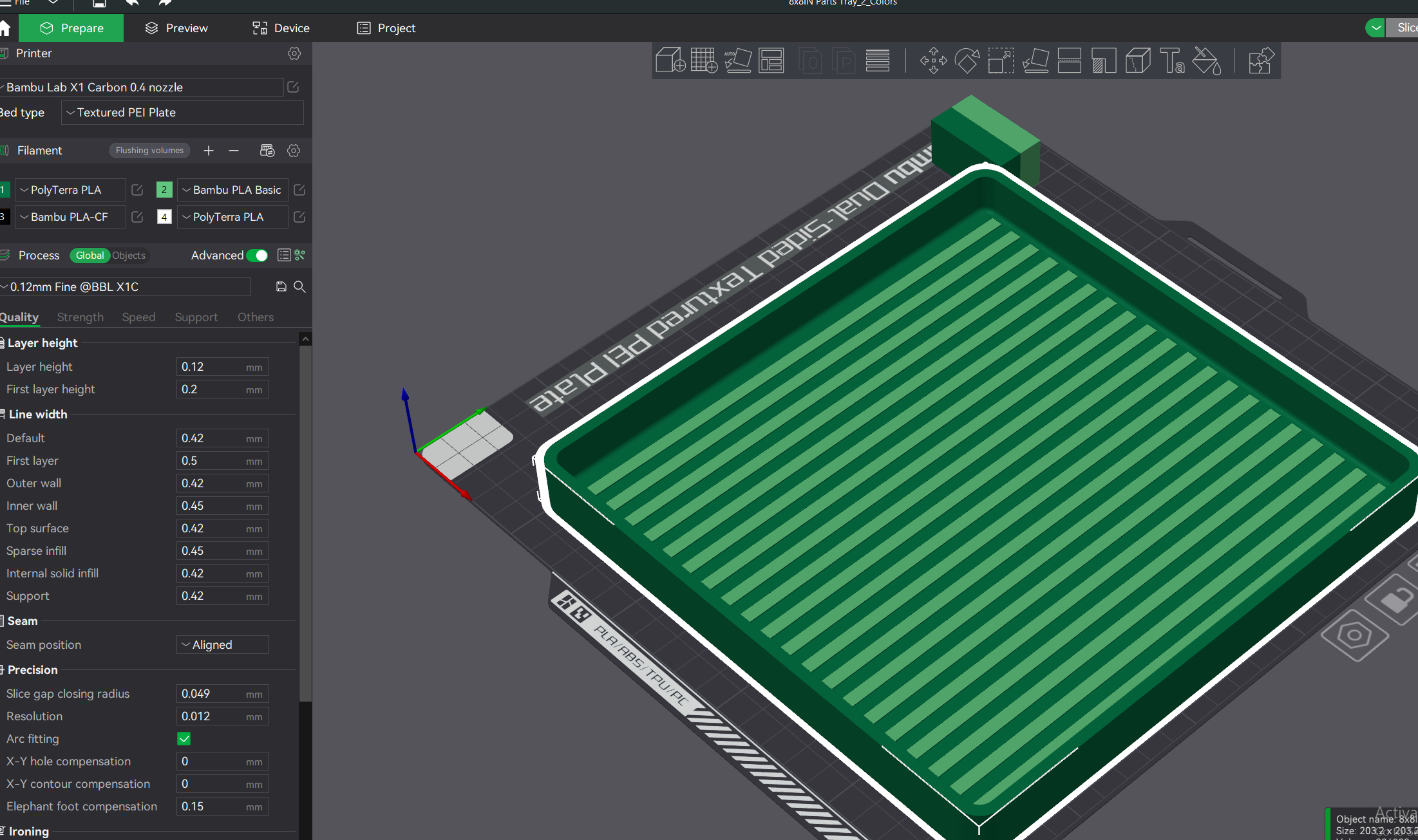The image size is (1418, 840).
Task: Click the process settings list icon
Action: click(284, 255)
